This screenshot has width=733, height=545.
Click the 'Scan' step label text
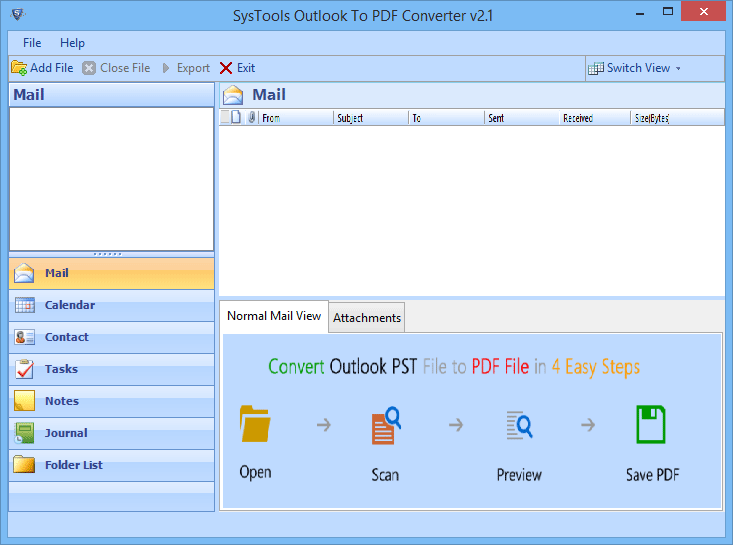click(385, 475)
